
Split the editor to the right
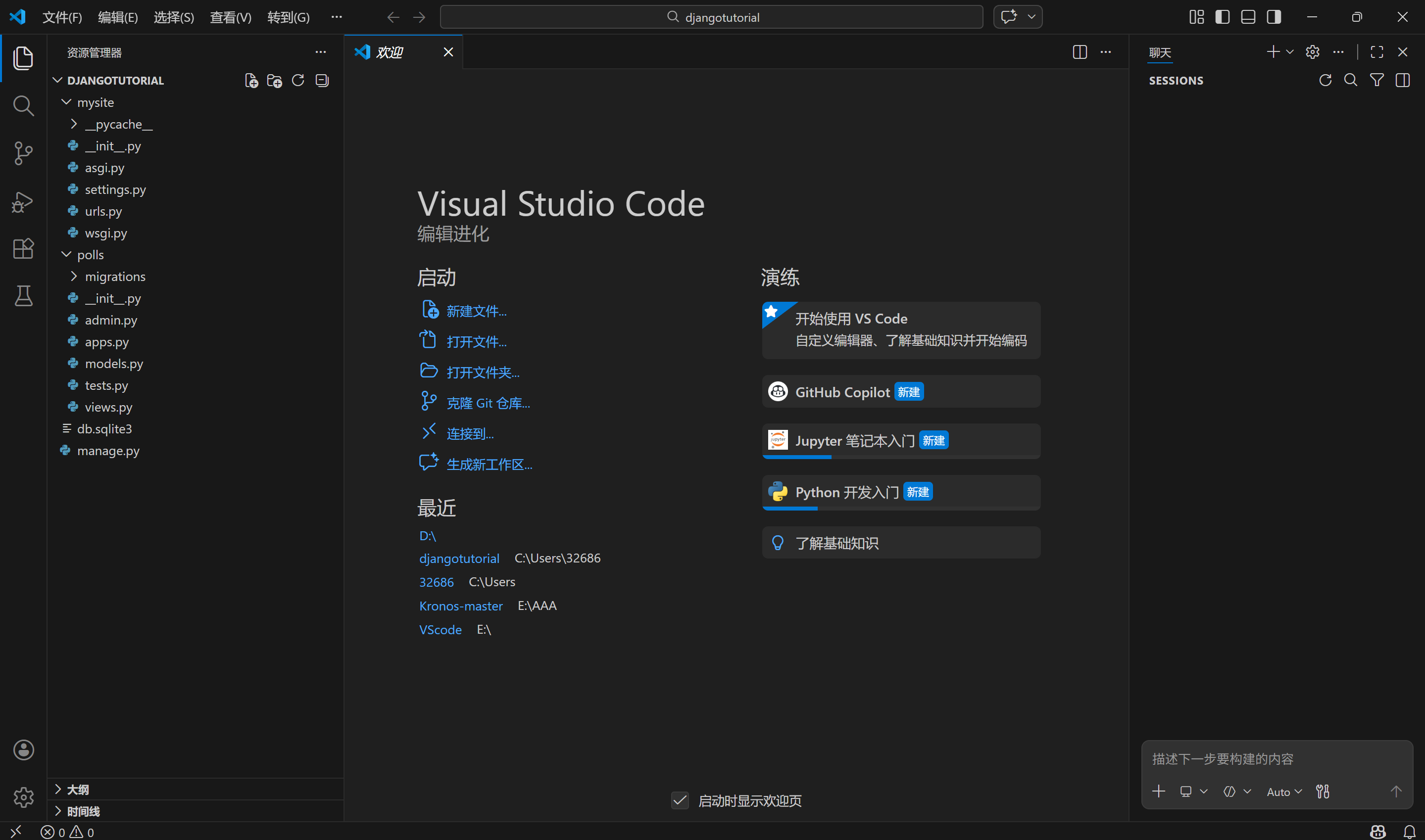1080,52
